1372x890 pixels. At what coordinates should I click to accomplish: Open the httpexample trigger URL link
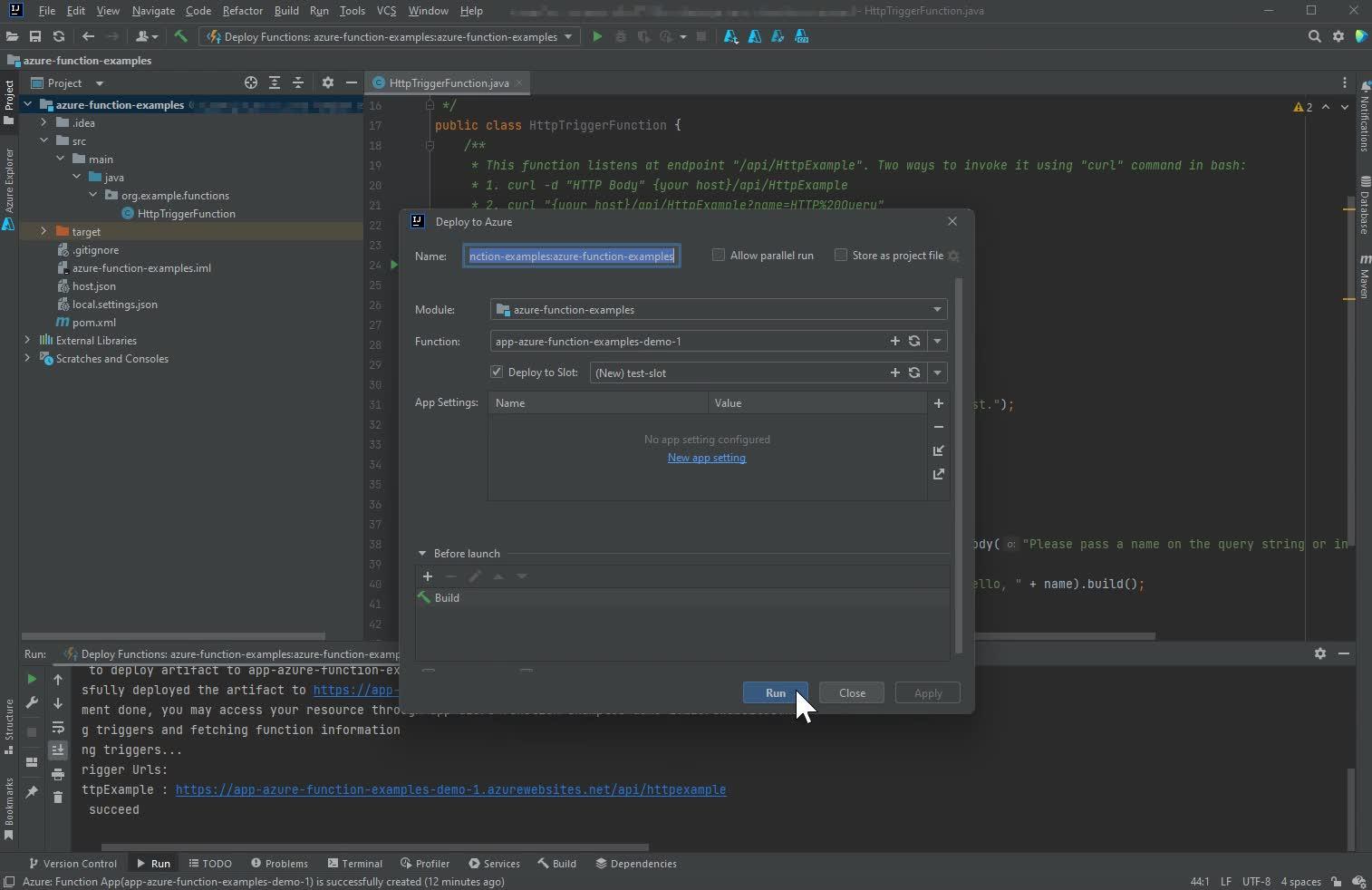(x=450, y=789)
